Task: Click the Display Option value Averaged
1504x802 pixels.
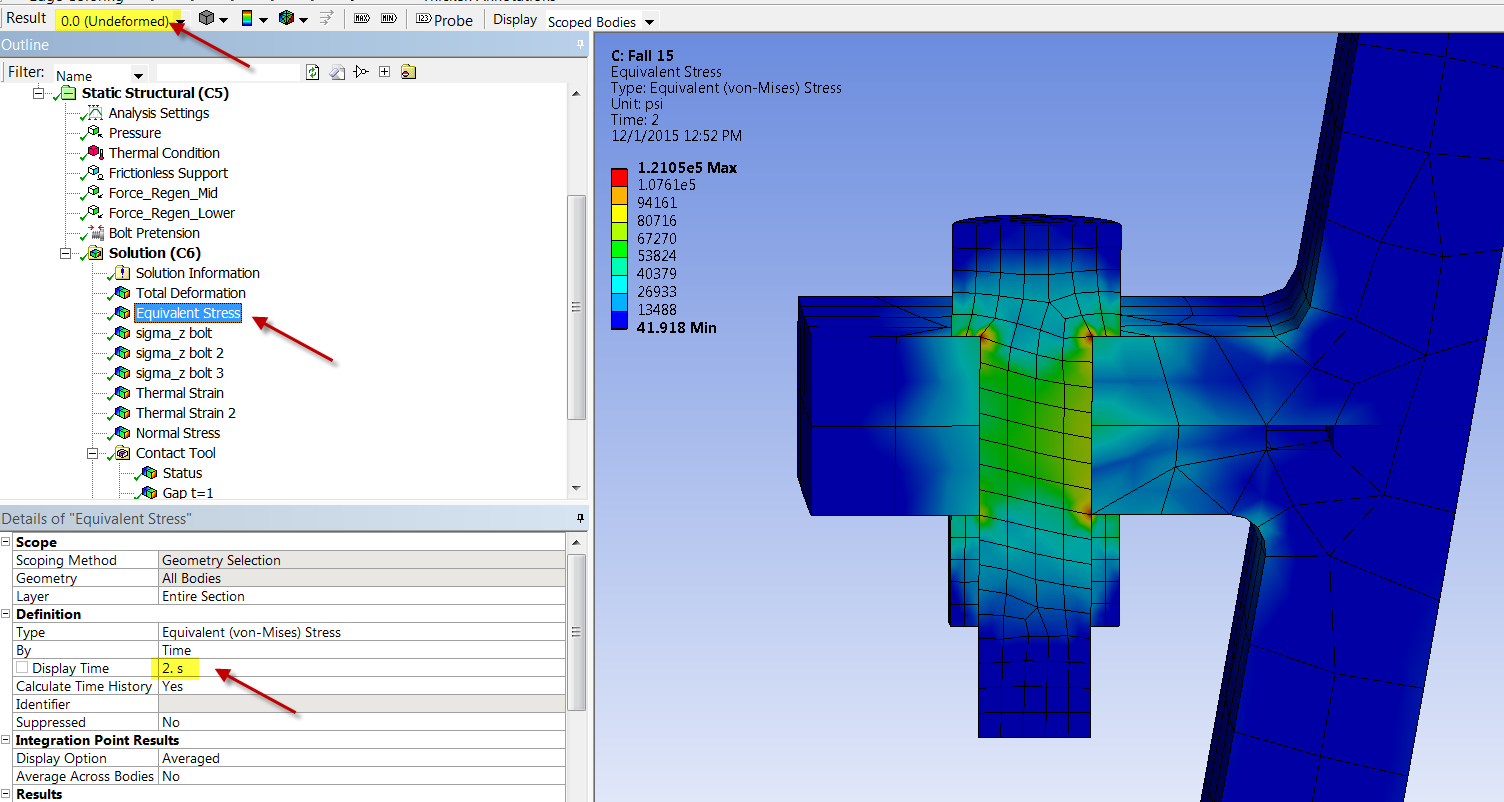Action: [x=362, y=758]
